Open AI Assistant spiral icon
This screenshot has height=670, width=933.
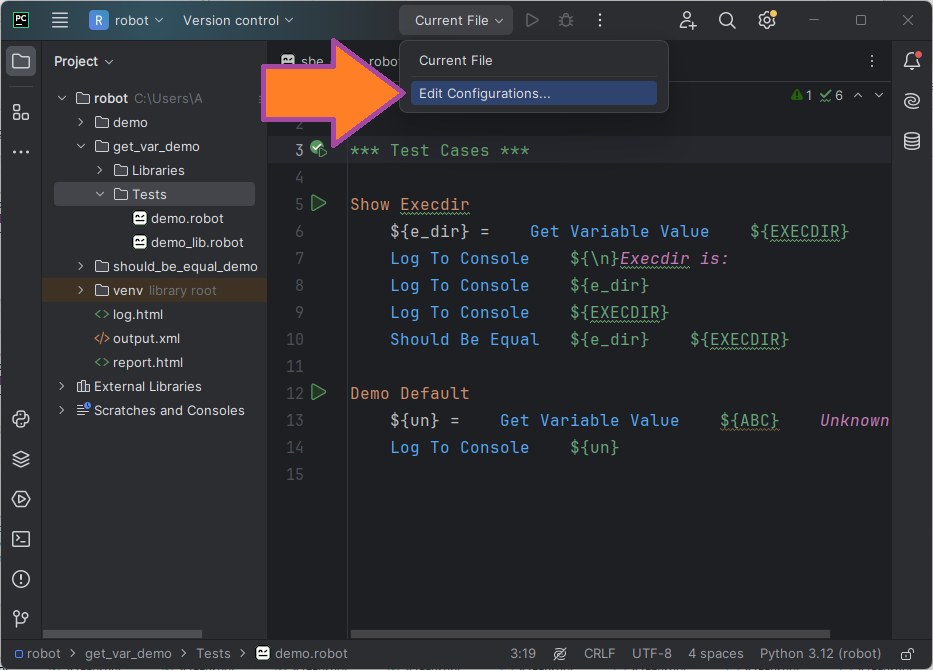(x=912, y=101)
